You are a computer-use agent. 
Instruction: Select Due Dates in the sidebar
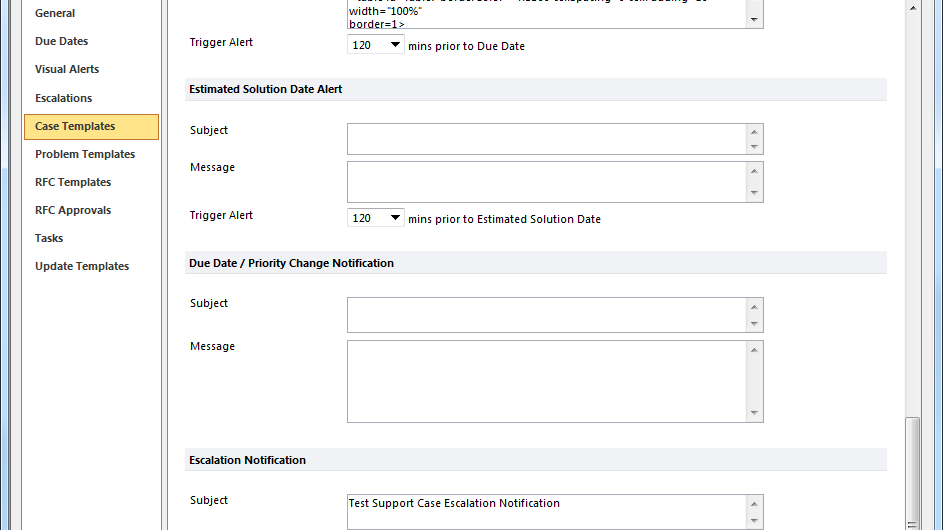[x=61, y=41]
